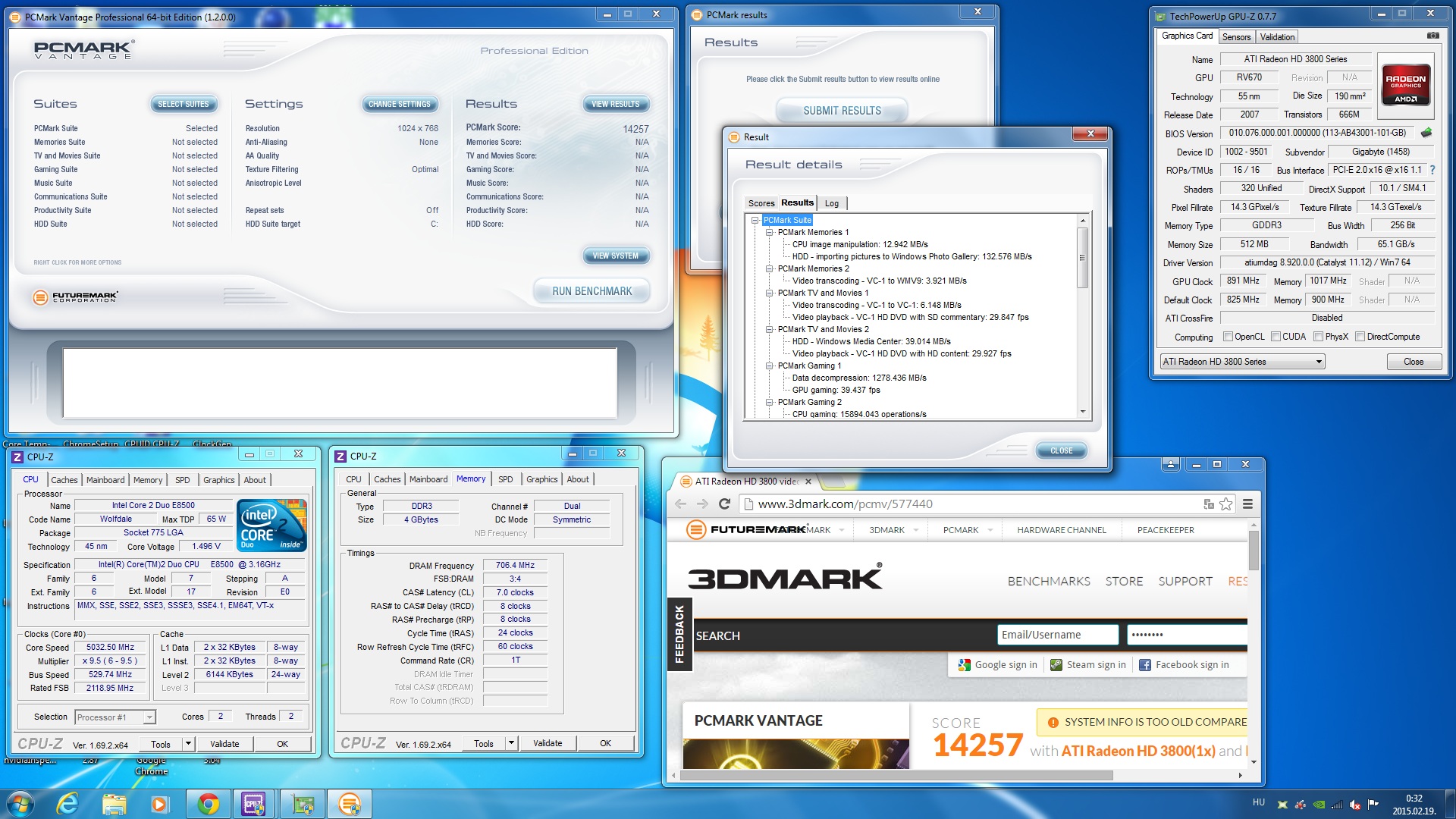Click the VIEW SYSTEM button
The width and height of the screenshot is (1456, 819).
pyautogui.click(x=615, y=256)
